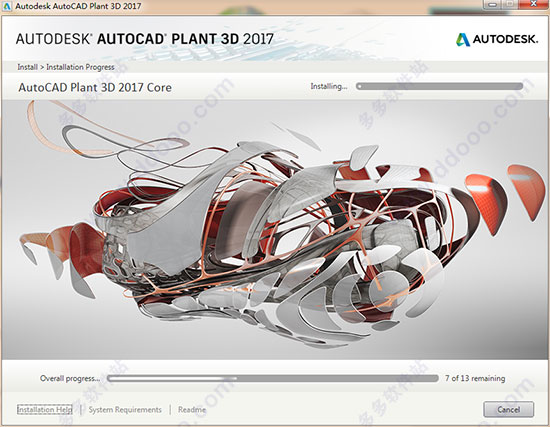Click the "Installing..." status label
Screen dimensions: 550x427
pos(329,86)
